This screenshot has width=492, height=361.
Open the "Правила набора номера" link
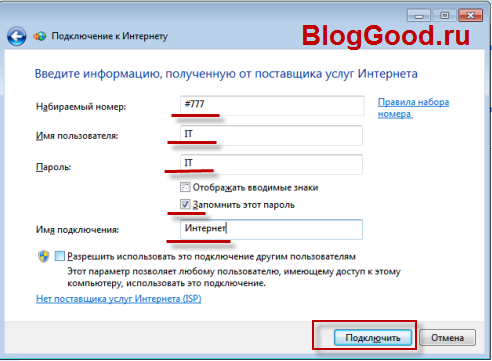click(413, 108)
